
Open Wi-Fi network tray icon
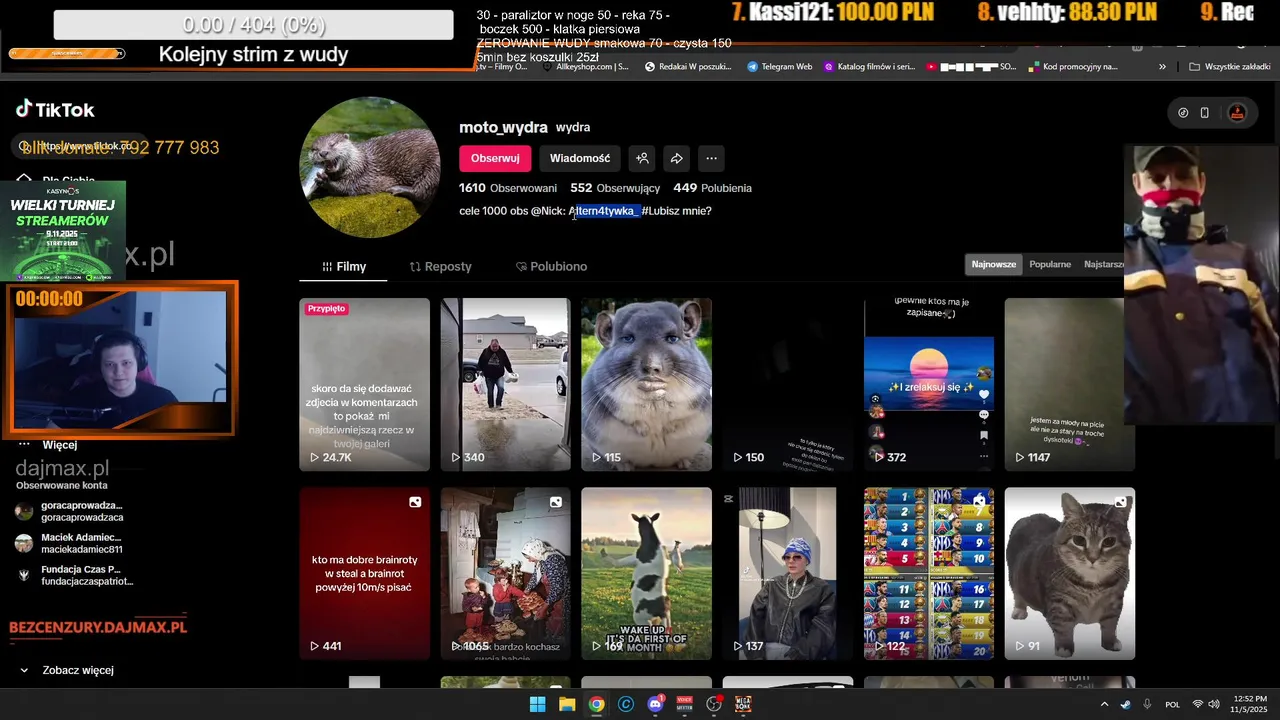[x=1198, y=704]
